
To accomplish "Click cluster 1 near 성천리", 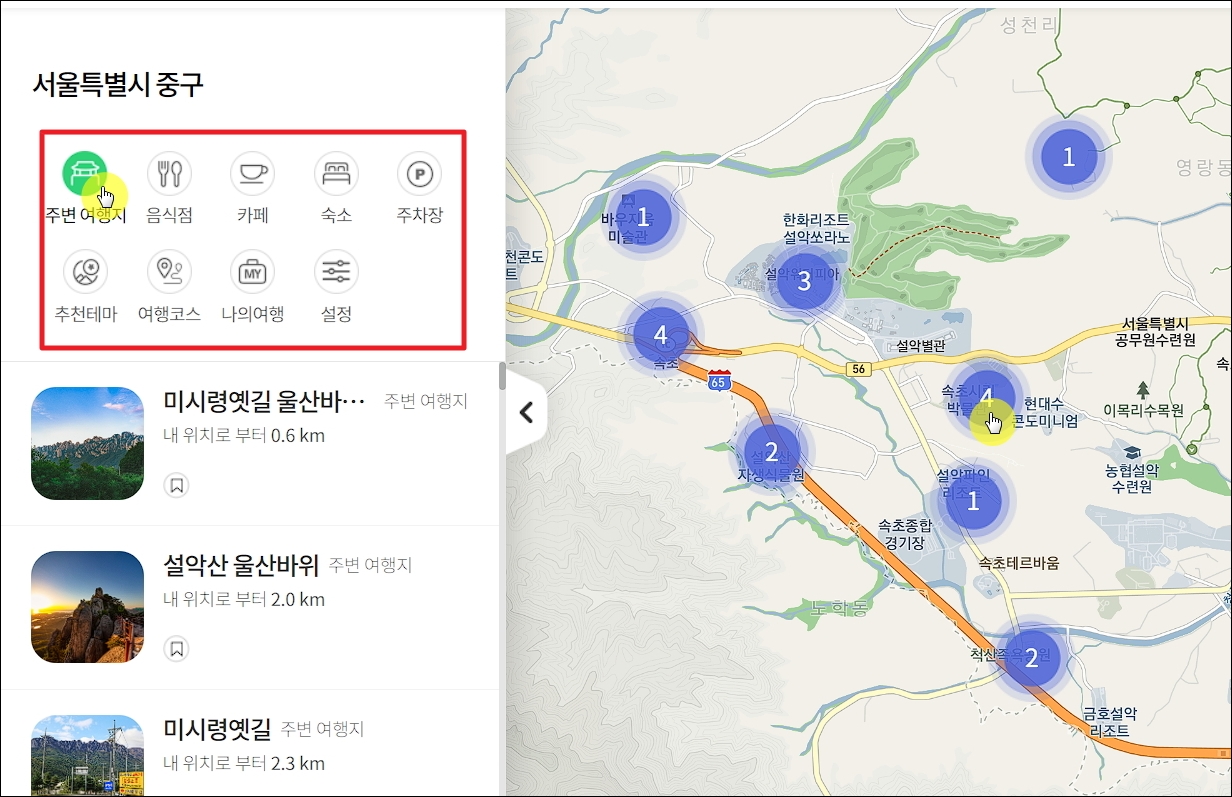I will [x=1069, y=156].
